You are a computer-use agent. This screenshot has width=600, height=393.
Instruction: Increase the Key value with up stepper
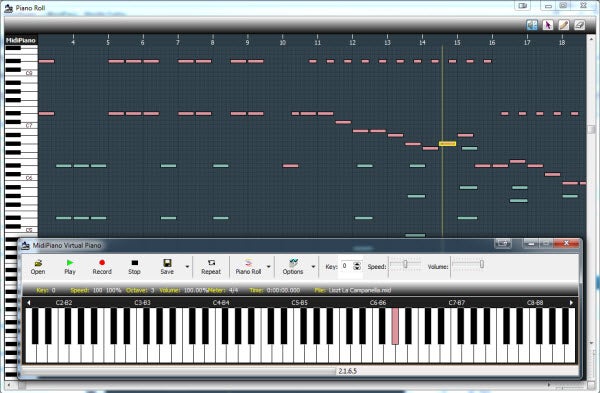tap(357, 264)
